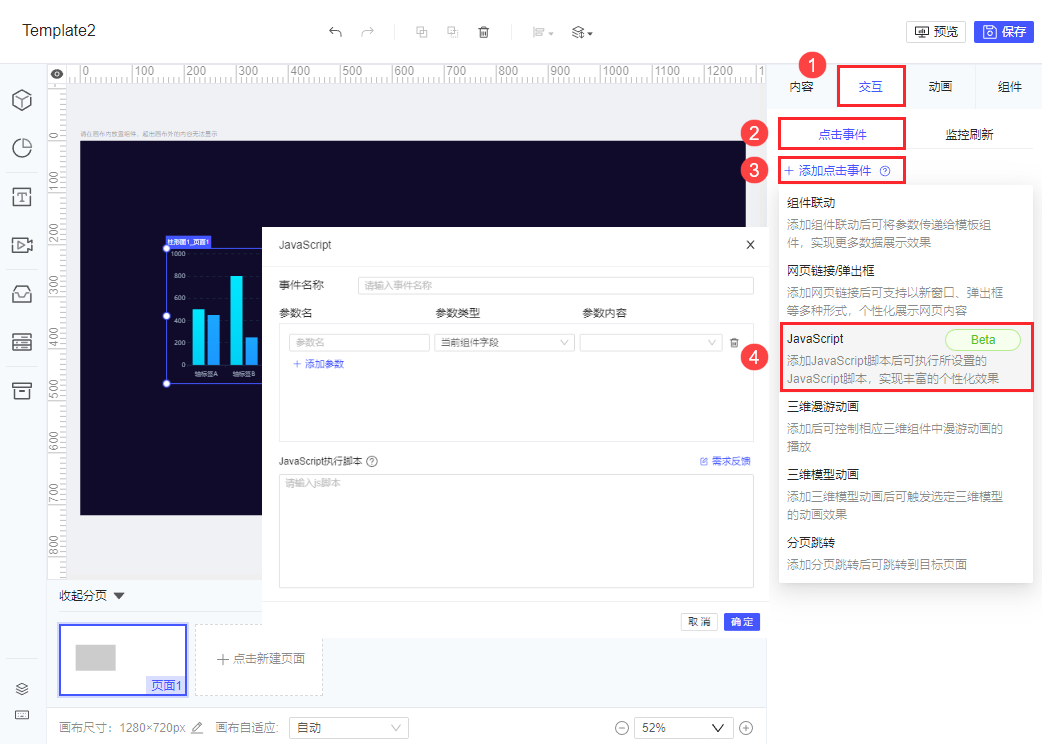1042x744 pixels.
Task: Choose 组件联动 from event menu
Action: pyautogui.click(x=905, y=222)
